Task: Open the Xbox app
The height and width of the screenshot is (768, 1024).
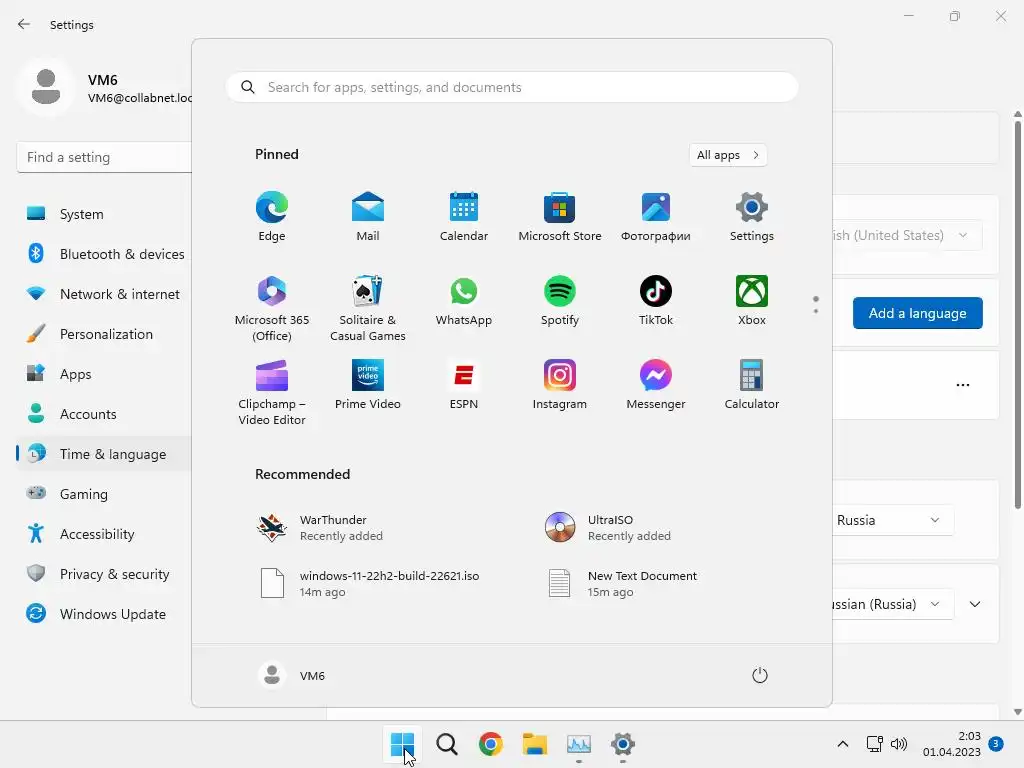Action: tap(752, 300)
